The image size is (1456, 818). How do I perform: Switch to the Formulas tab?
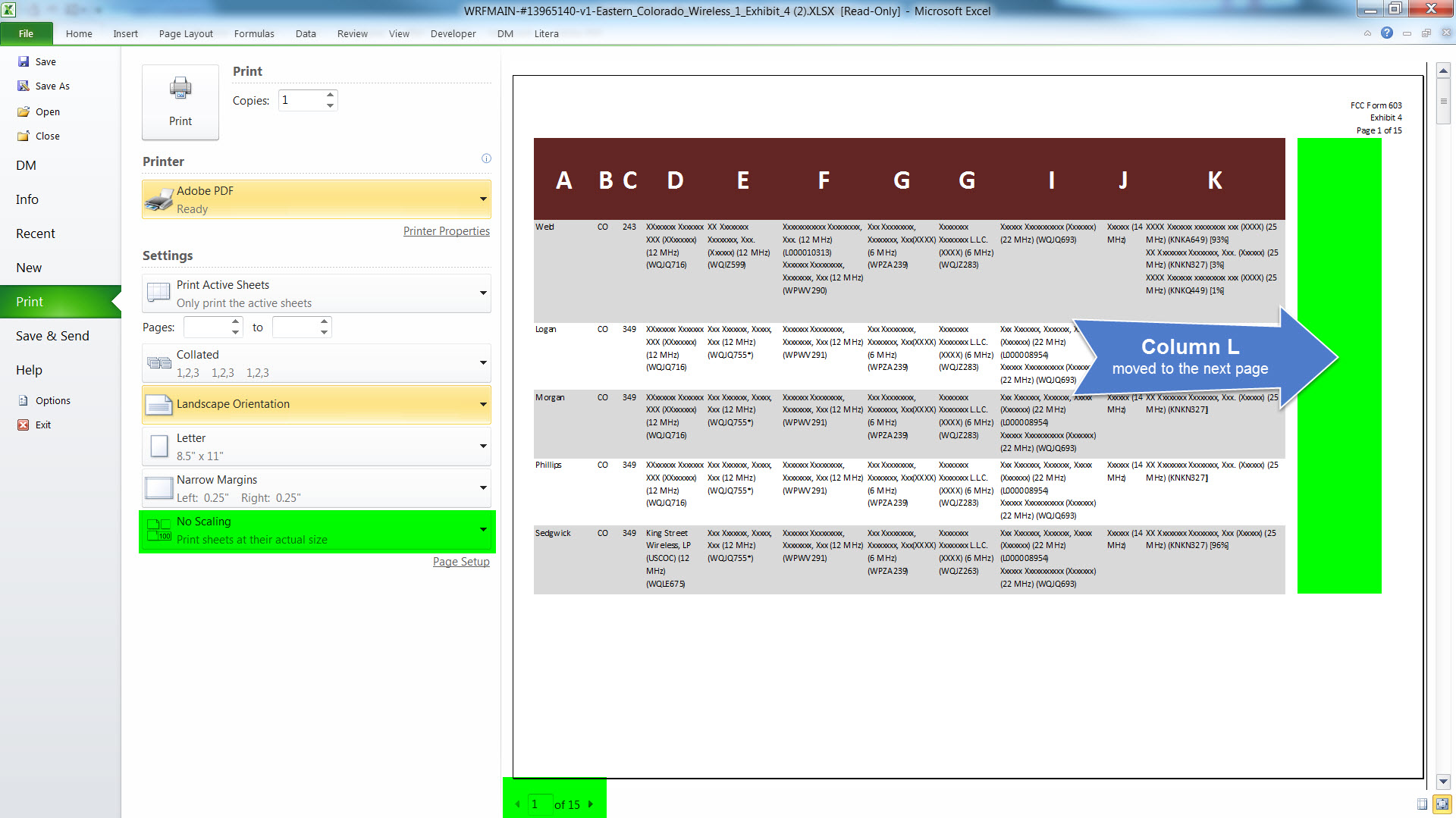254,33
